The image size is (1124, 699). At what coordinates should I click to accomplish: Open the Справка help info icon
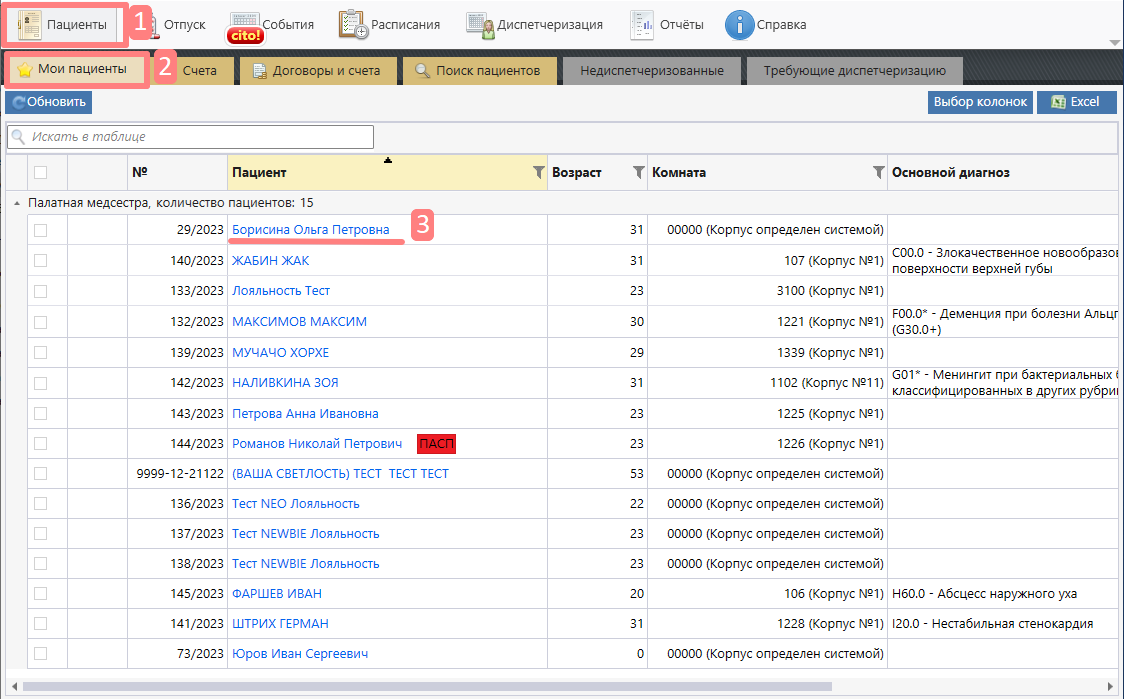(739, 25)
